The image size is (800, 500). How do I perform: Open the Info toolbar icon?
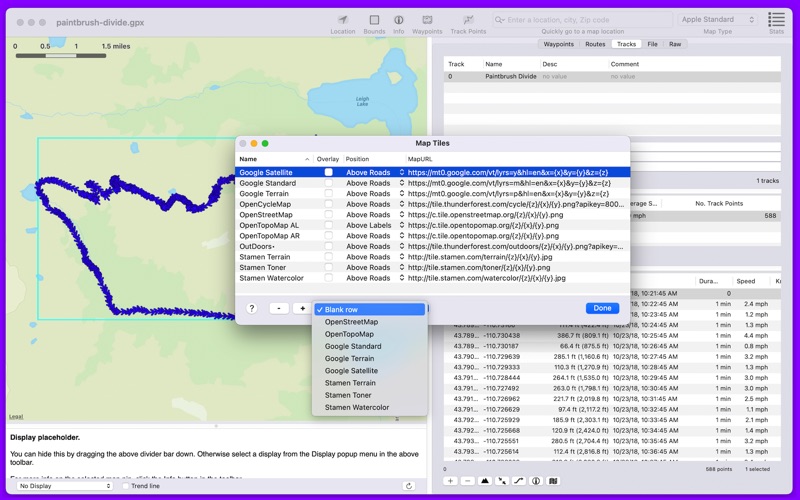pos(398,20)
